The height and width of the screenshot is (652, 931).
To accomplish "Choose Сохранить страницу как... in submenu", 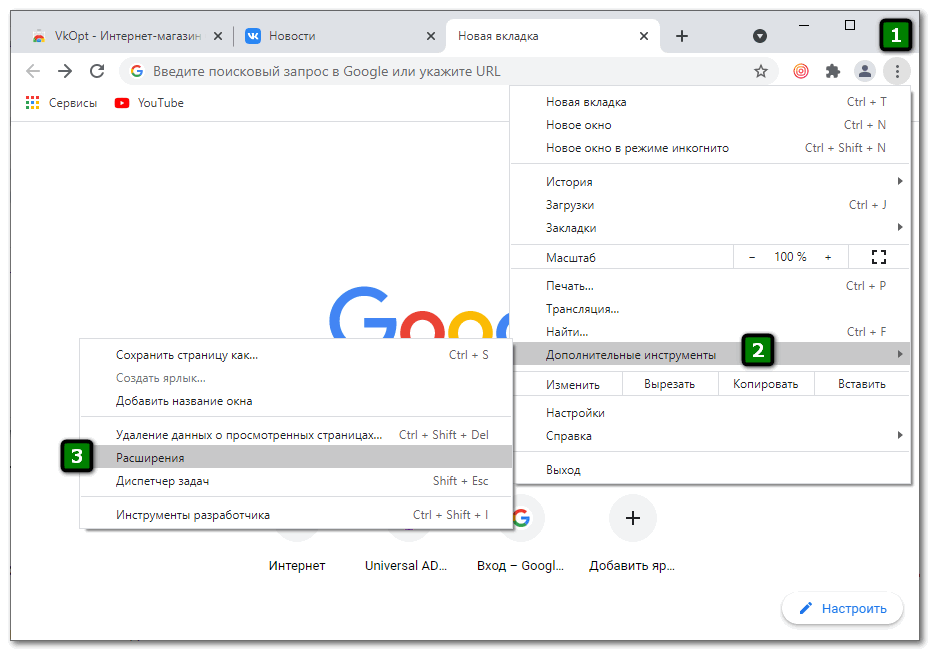I will [296, 355].
